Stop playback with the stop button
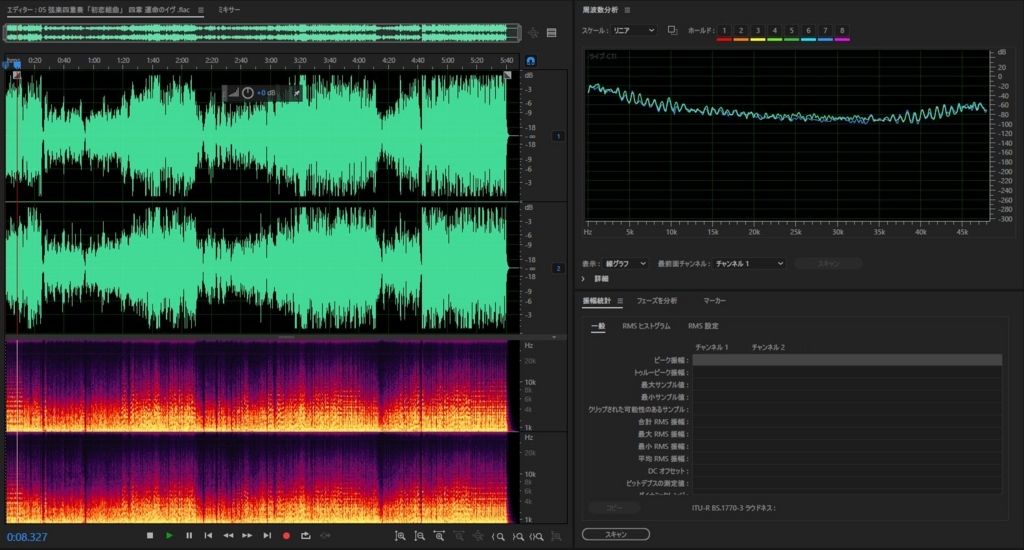1024x550 pixels. pos(150,536)
